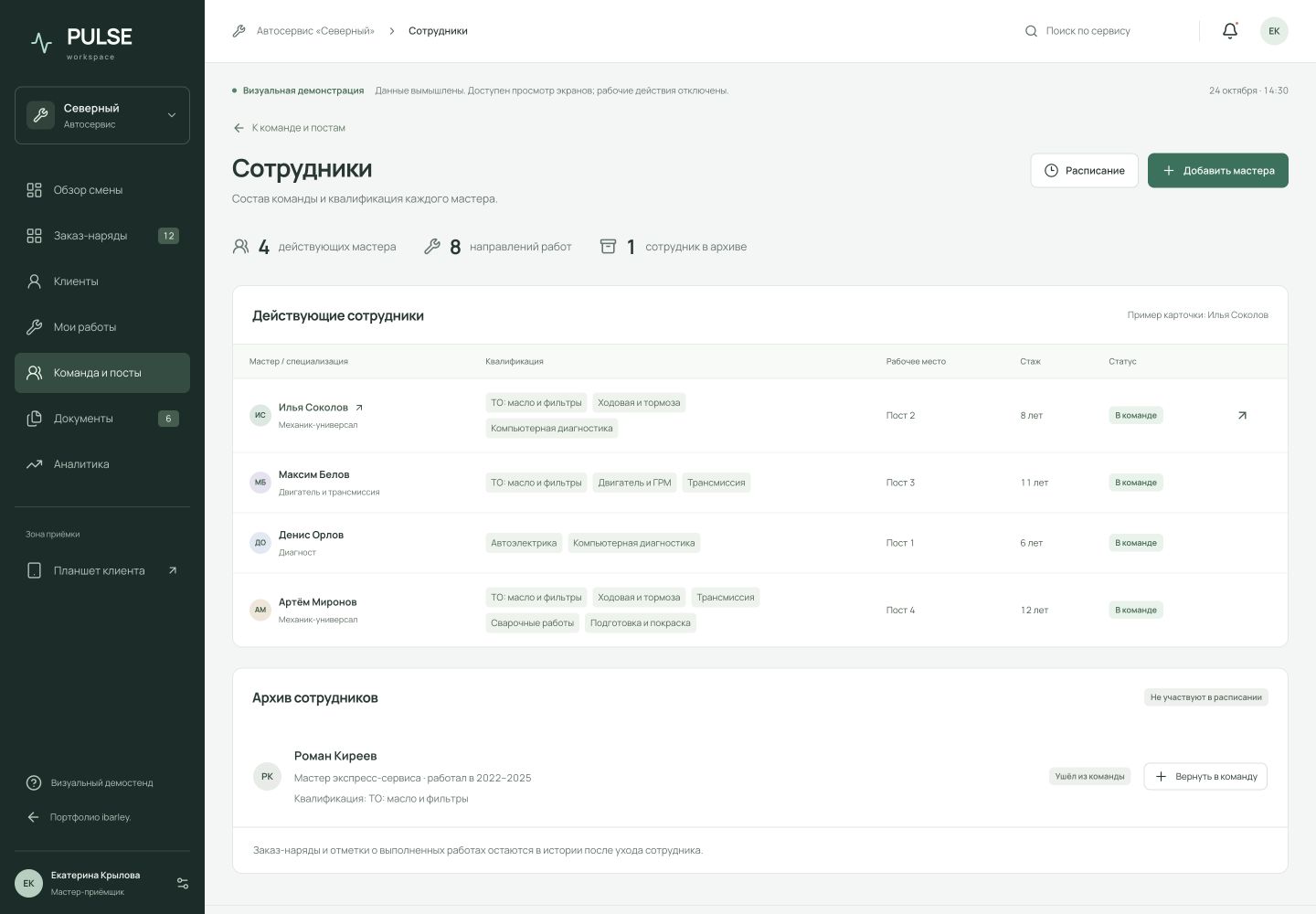
Task: Open settings sliders icon beside Екатерина Крылова
Action: coord(183,883)
